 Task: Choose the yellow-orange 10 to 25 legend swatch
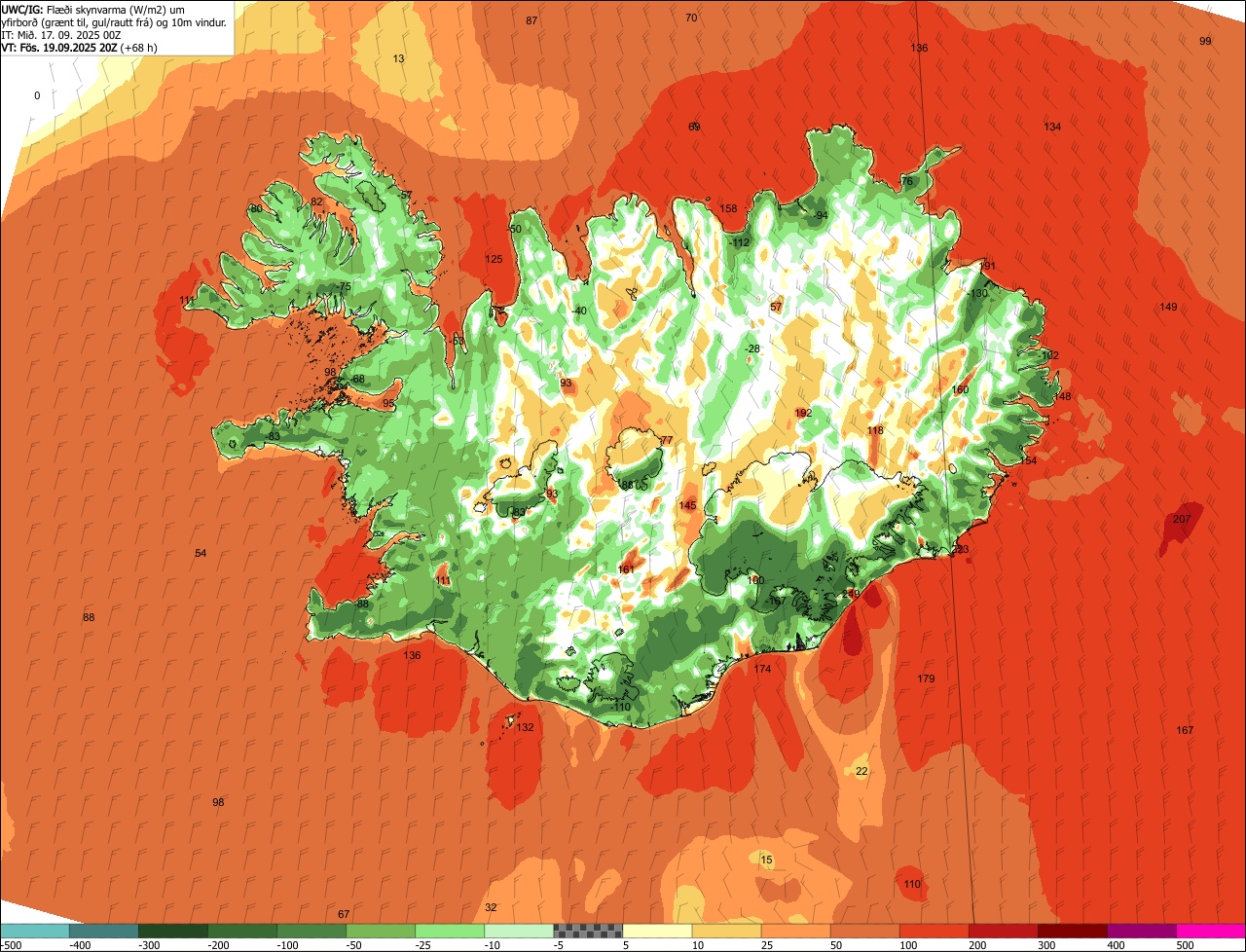pos(726,931)
